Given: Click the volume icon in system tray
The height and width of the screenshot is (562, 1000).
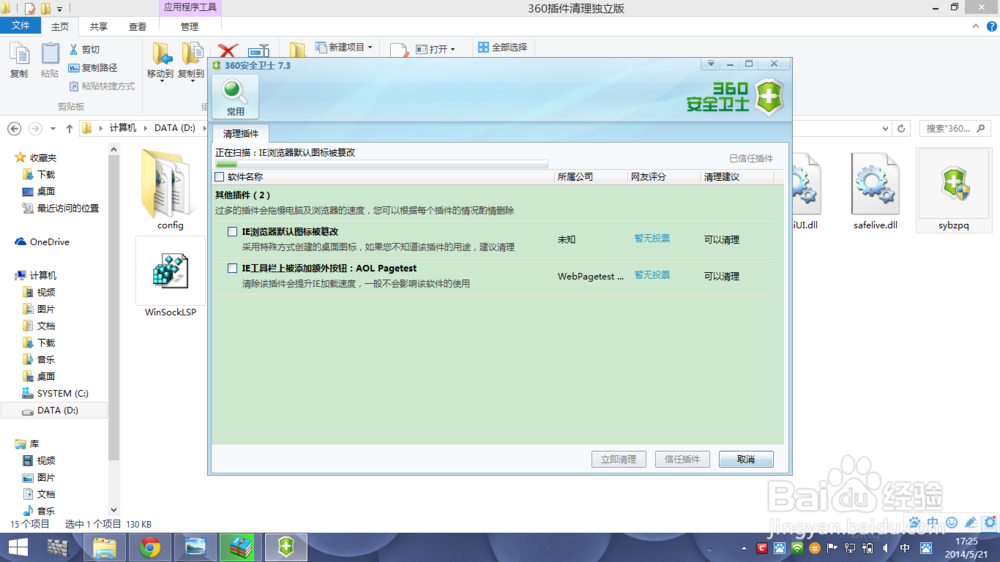Looking at the screenshot, I should tap(885, 548).
